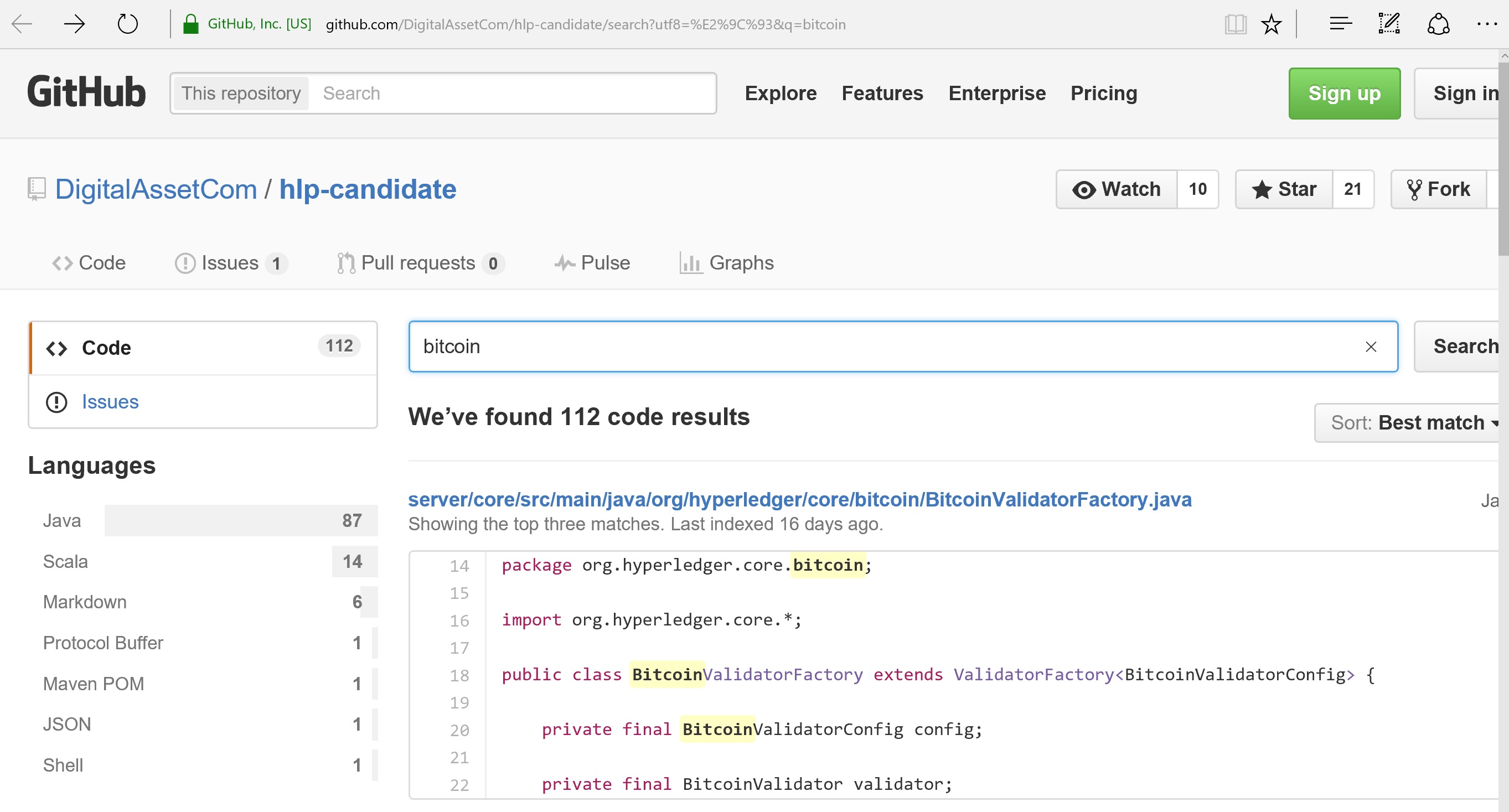
Task: Toggle Star for hlp-candidate repository
Action: pos(1284,189)
